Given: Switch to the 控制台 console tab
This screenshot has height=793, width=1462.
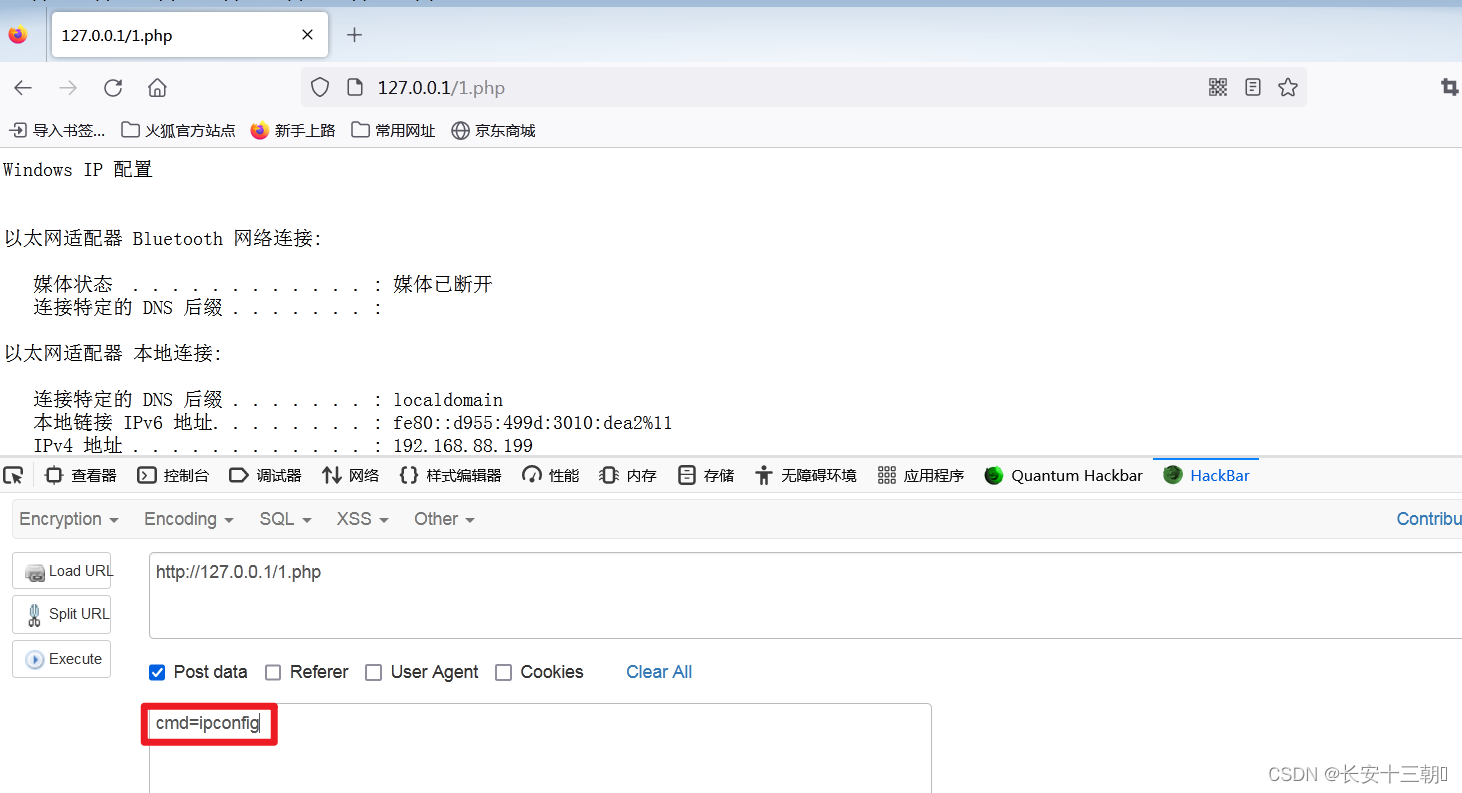Looking at the screenshot, I should click(x=173, y=476).
